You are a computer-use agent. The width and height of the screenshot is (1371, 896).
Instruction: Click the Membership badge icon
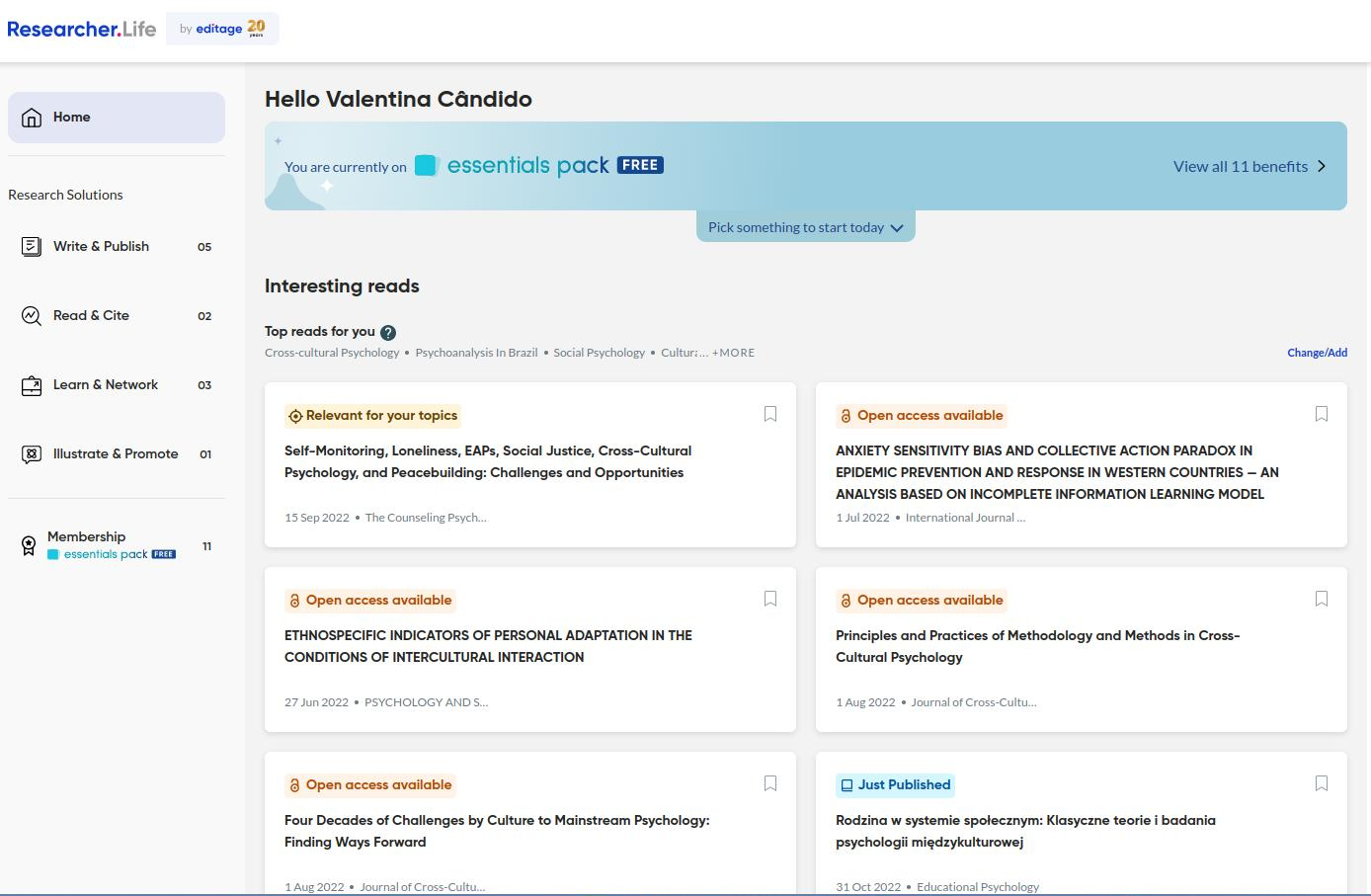(29, 545)
